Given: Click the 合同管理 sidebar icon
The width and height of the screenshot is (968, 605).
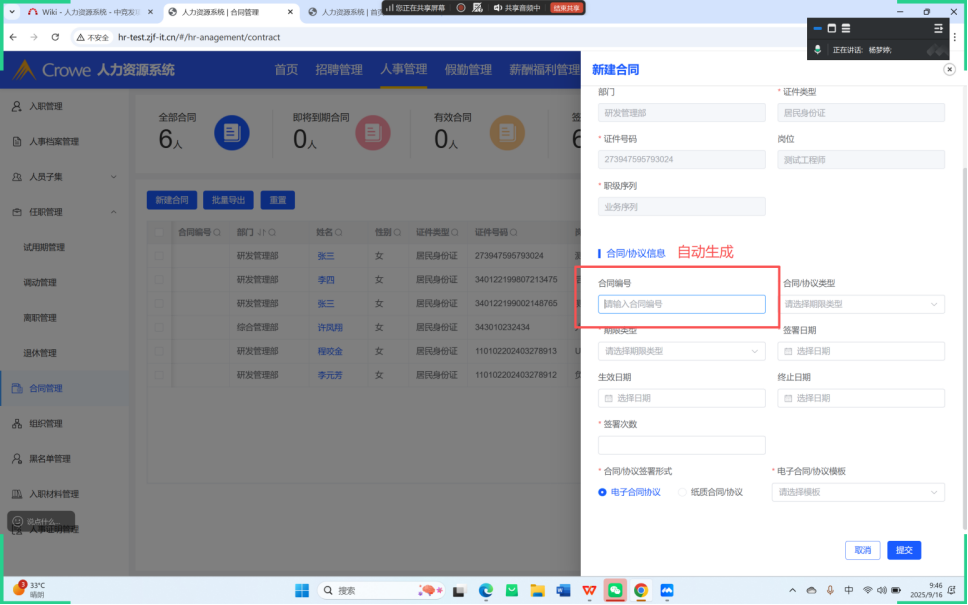Looking at the screenshot, I should pyautogui.click(x=17, y=388).
